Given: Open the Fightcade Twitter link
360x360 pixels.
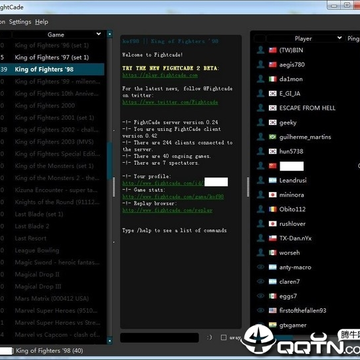Looking at the screenshot, I should point(170,102).
